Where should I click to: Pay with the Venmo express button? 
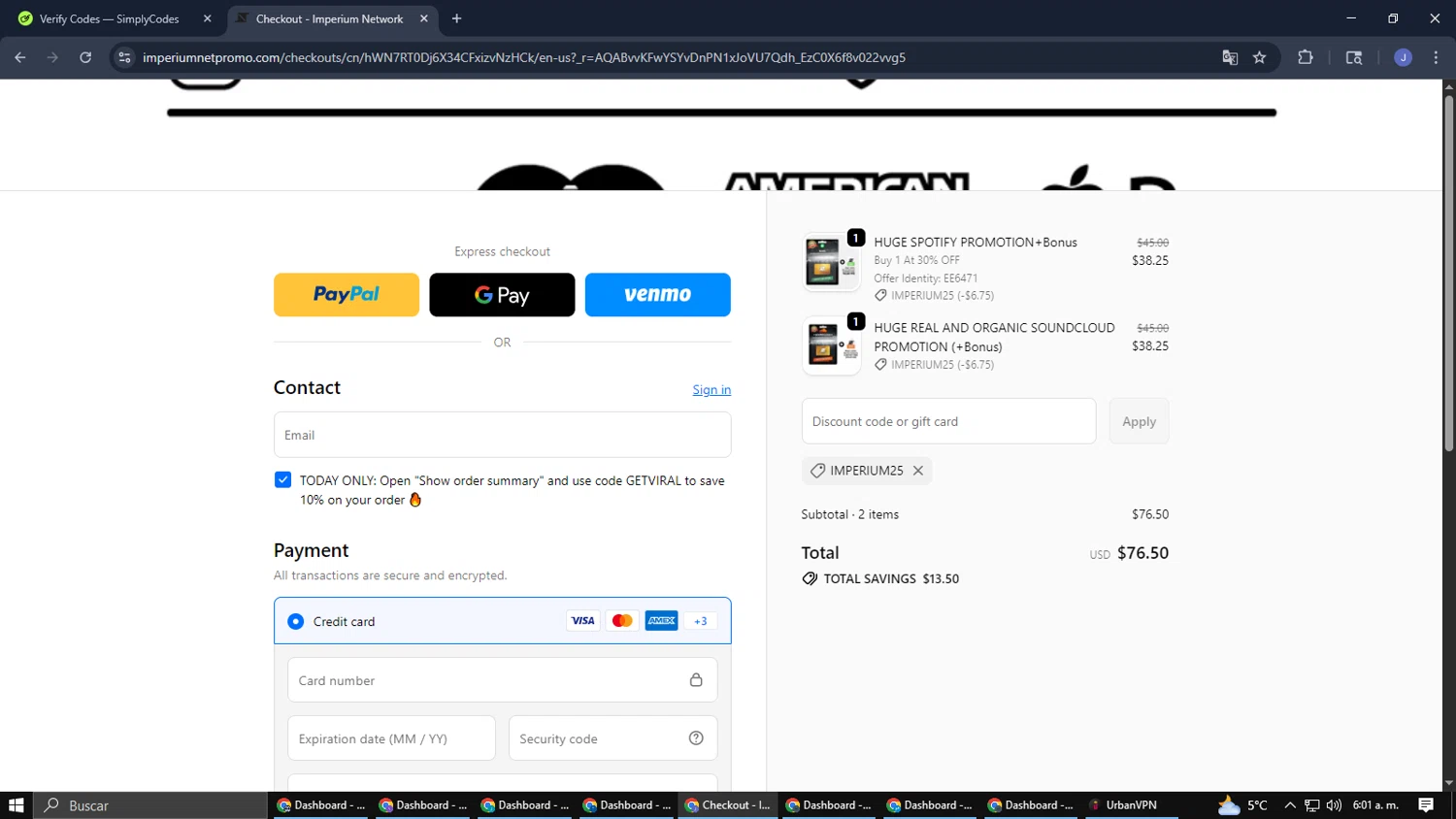click(x=657, y=294)
